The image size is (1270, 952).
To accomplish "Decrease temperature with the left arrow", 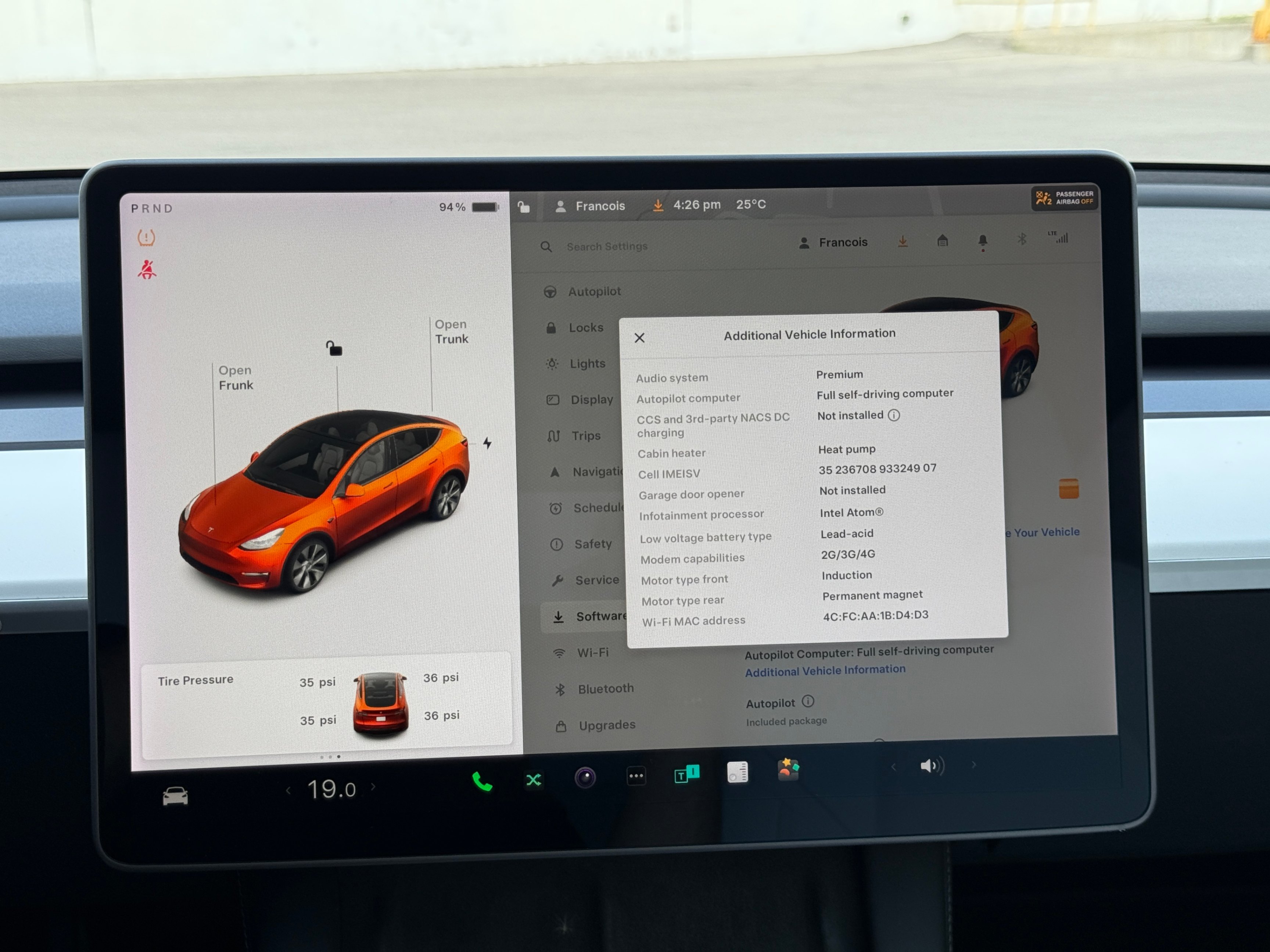I will point(288,791).
